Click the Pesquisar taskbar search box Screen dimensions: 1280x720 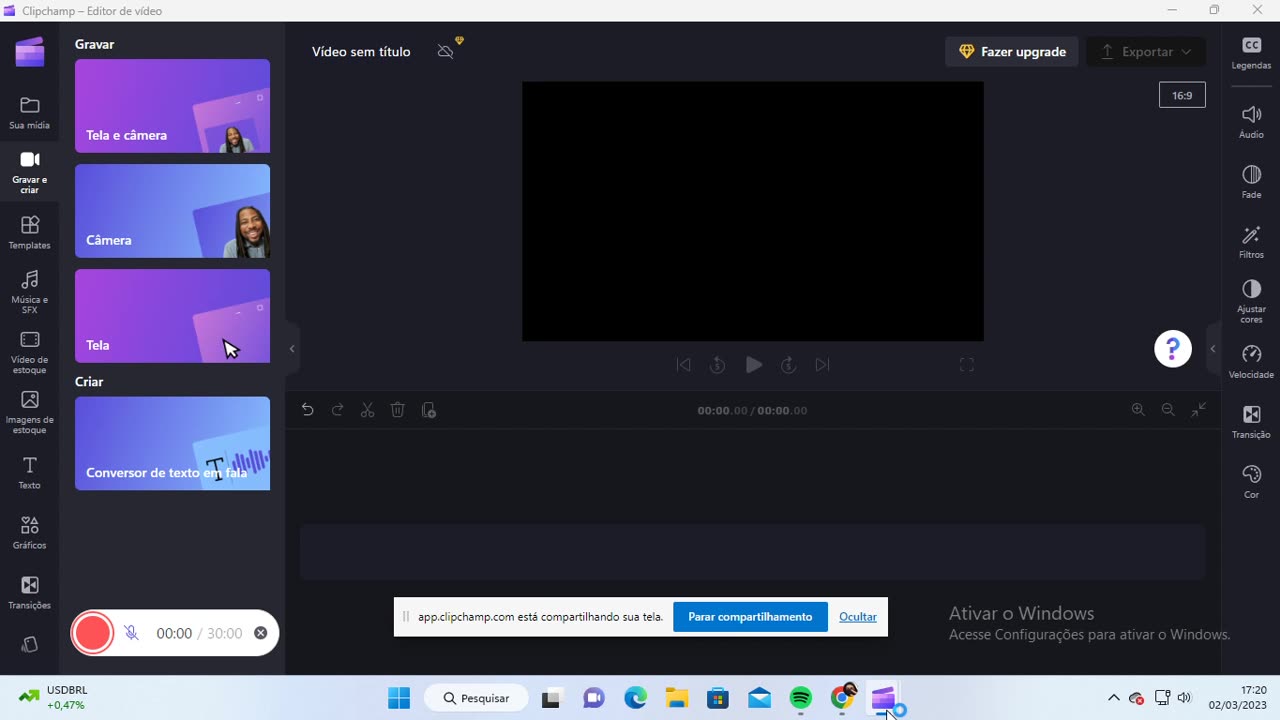[x=475, y=698]
